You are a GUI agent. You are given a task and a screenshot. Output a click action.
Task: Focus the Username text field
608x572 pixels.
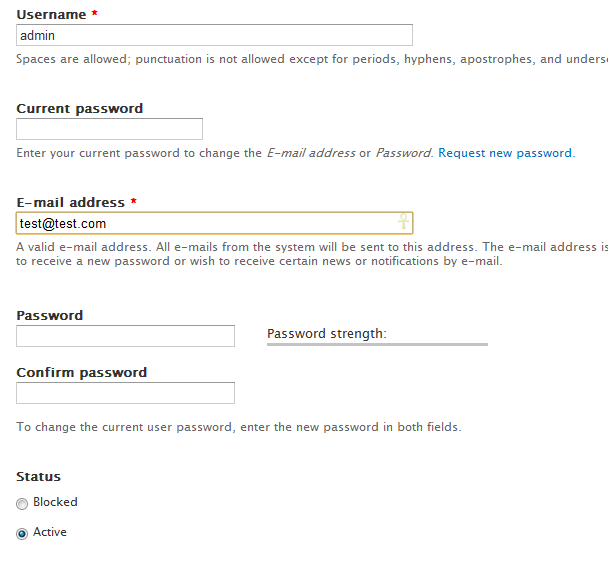click(x=214, y=35)
